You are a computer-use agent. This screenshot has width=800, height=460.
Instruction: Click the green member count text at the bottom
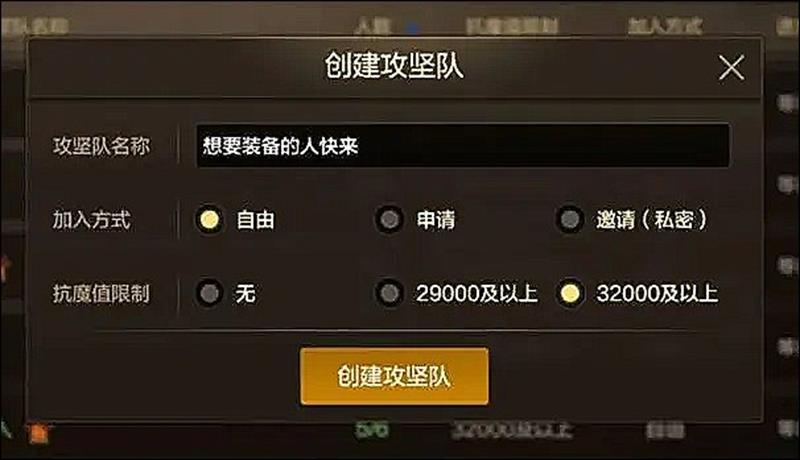tap(372, 430)
